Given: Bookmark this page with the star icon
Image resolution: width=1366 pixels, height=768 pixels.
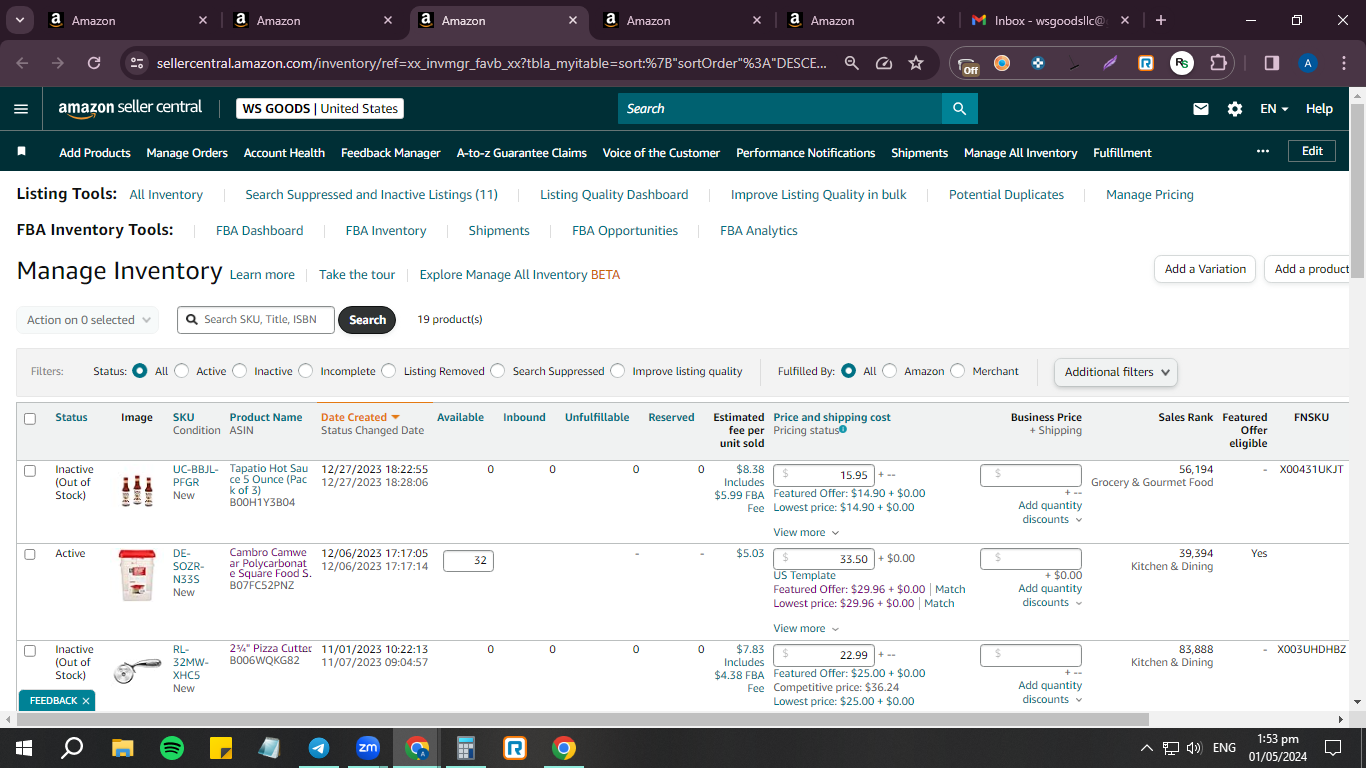Looking at the screenshot, I should point(916,63).
